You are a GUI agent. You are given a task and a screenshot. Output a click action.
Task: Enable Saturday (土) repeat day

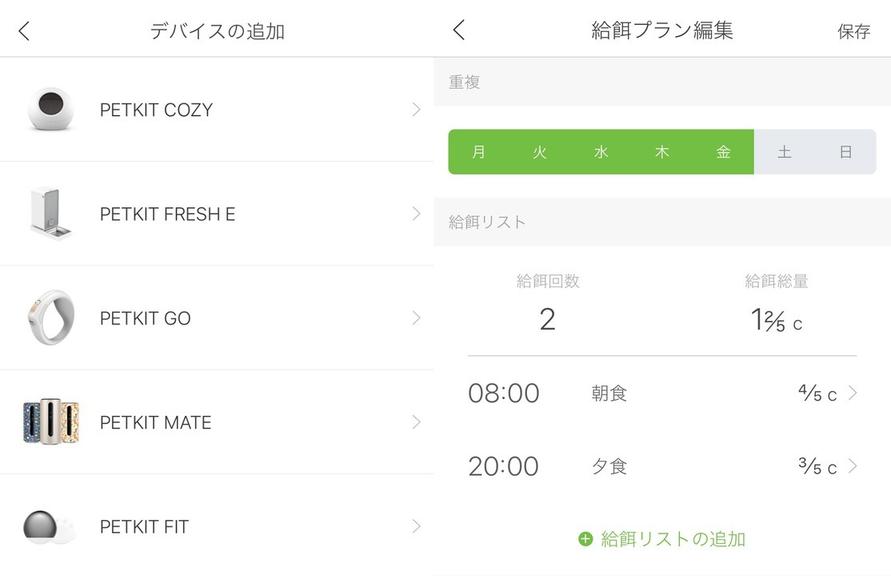click(x=784, y=152)
